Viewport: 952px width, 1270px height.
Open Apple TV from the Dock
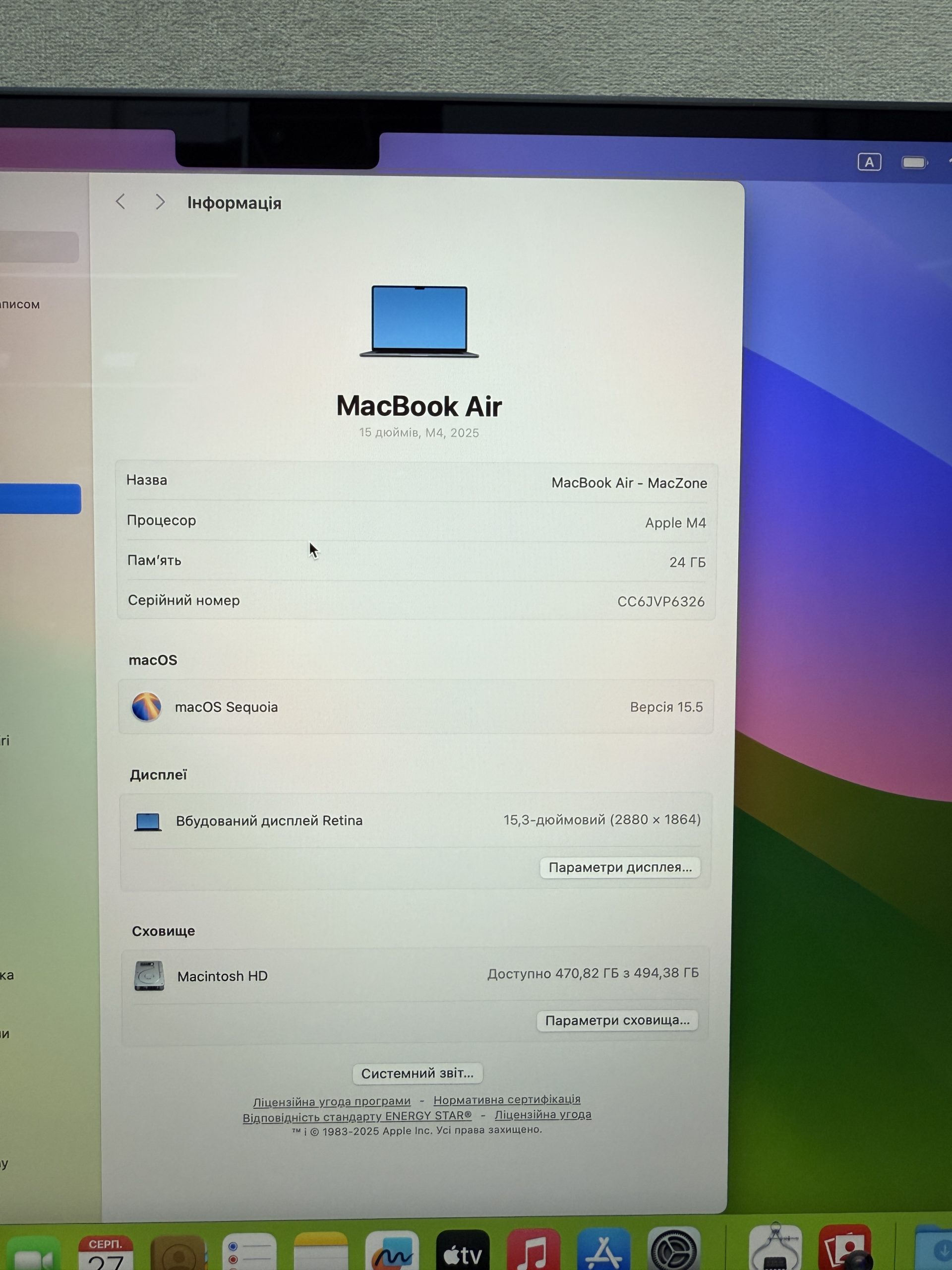tap(463, 1249)
